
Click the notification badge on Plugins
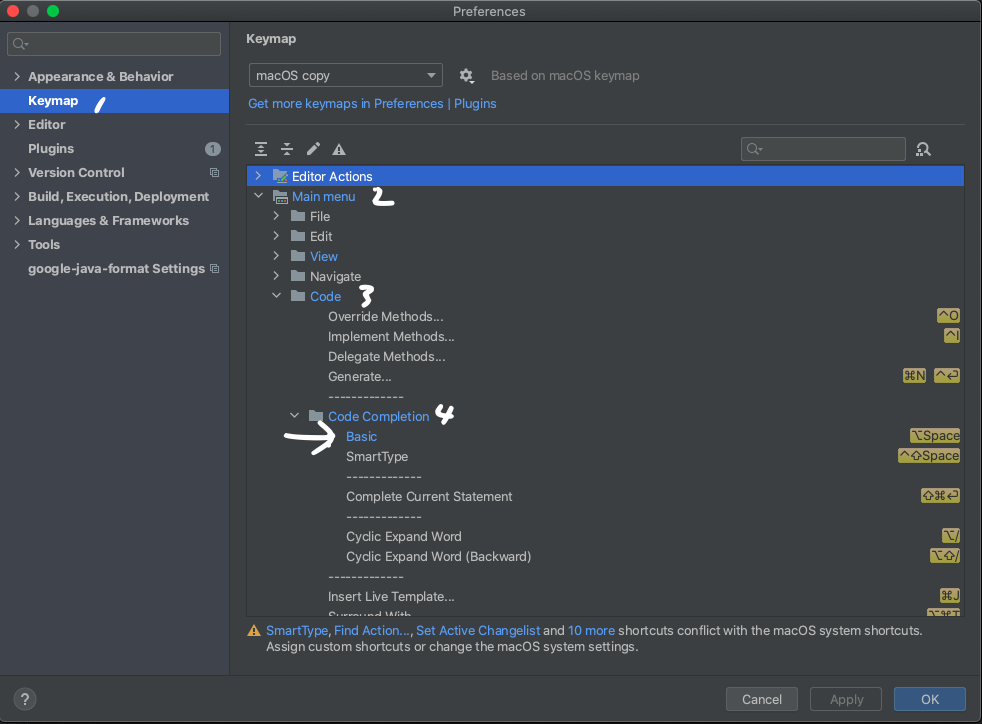pos(213,148)
